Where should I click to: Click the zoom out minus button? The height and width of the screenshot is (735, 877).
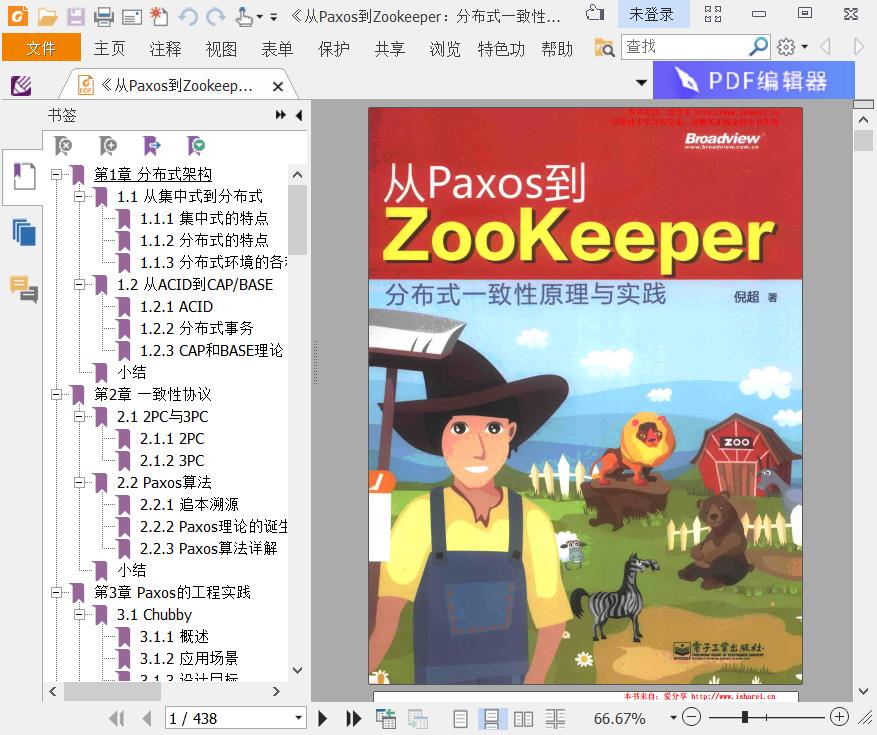point(692,717)
